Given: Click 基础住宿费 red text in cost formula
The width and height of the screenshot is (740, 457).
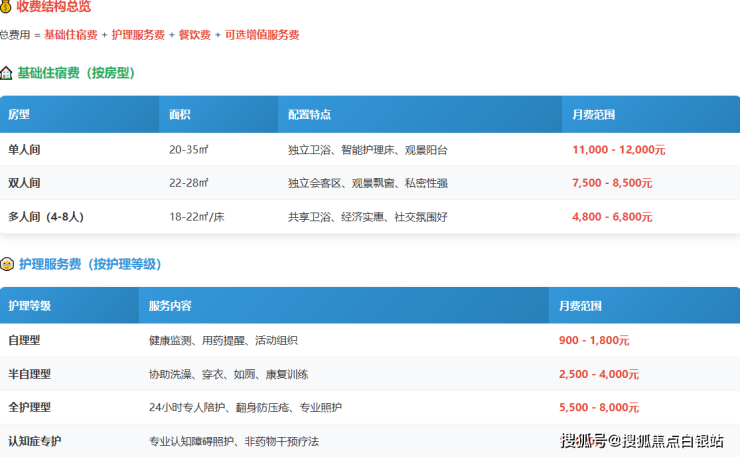Looking at the screenshot, I should coord(71,35).
